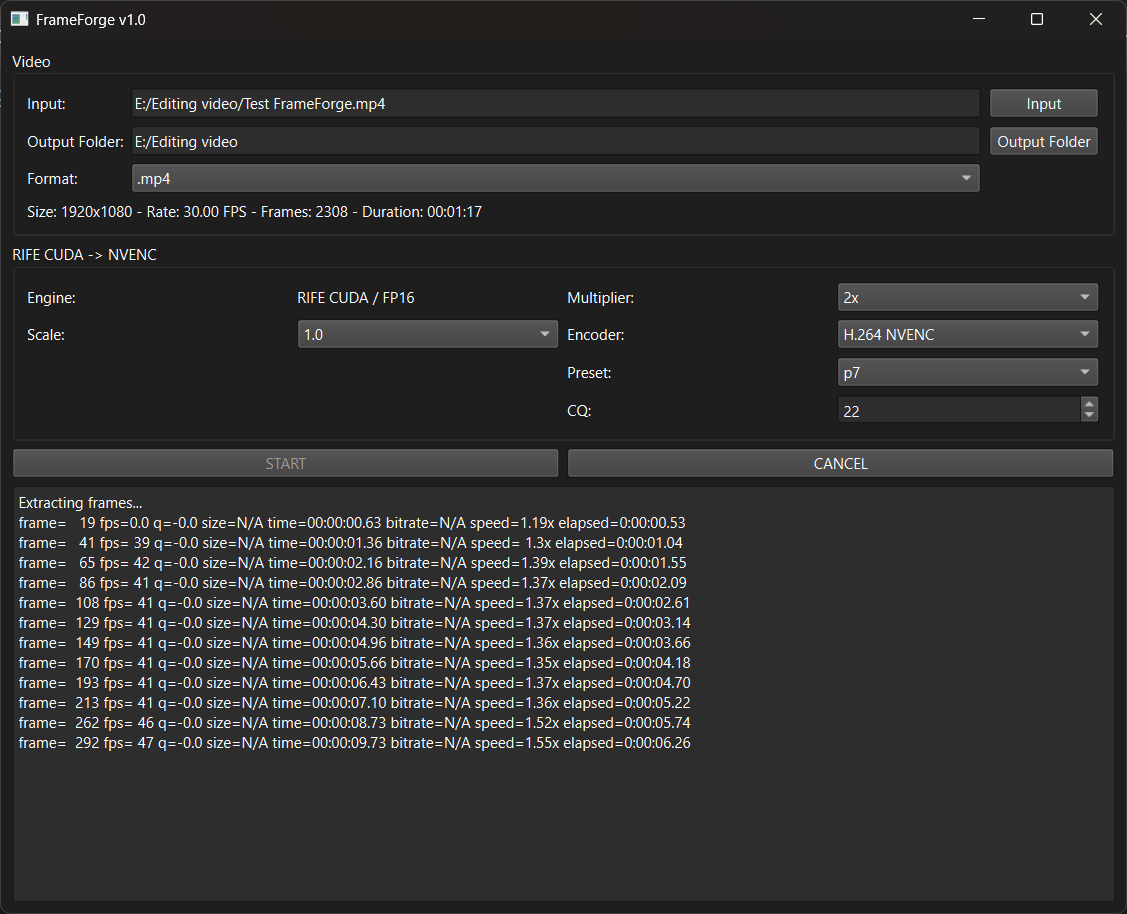Click the CANCEL button
This screenshot has height=914, width=1127.
pyautogui.click(x=840, y=463)
